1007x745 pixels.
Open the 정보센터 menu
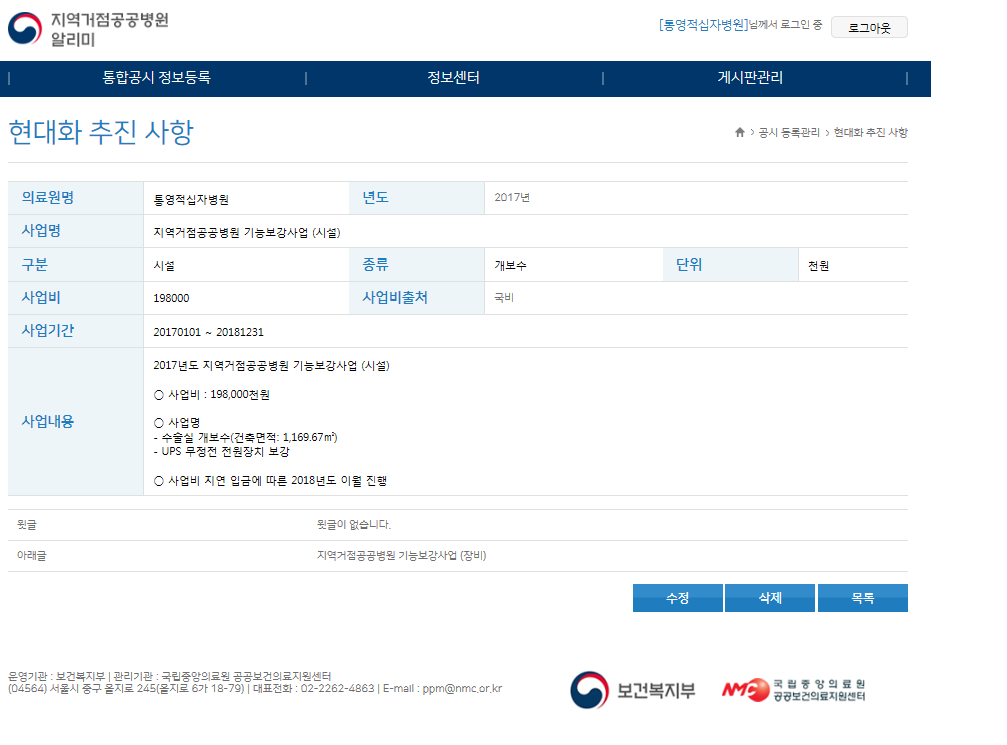[453, 78]
